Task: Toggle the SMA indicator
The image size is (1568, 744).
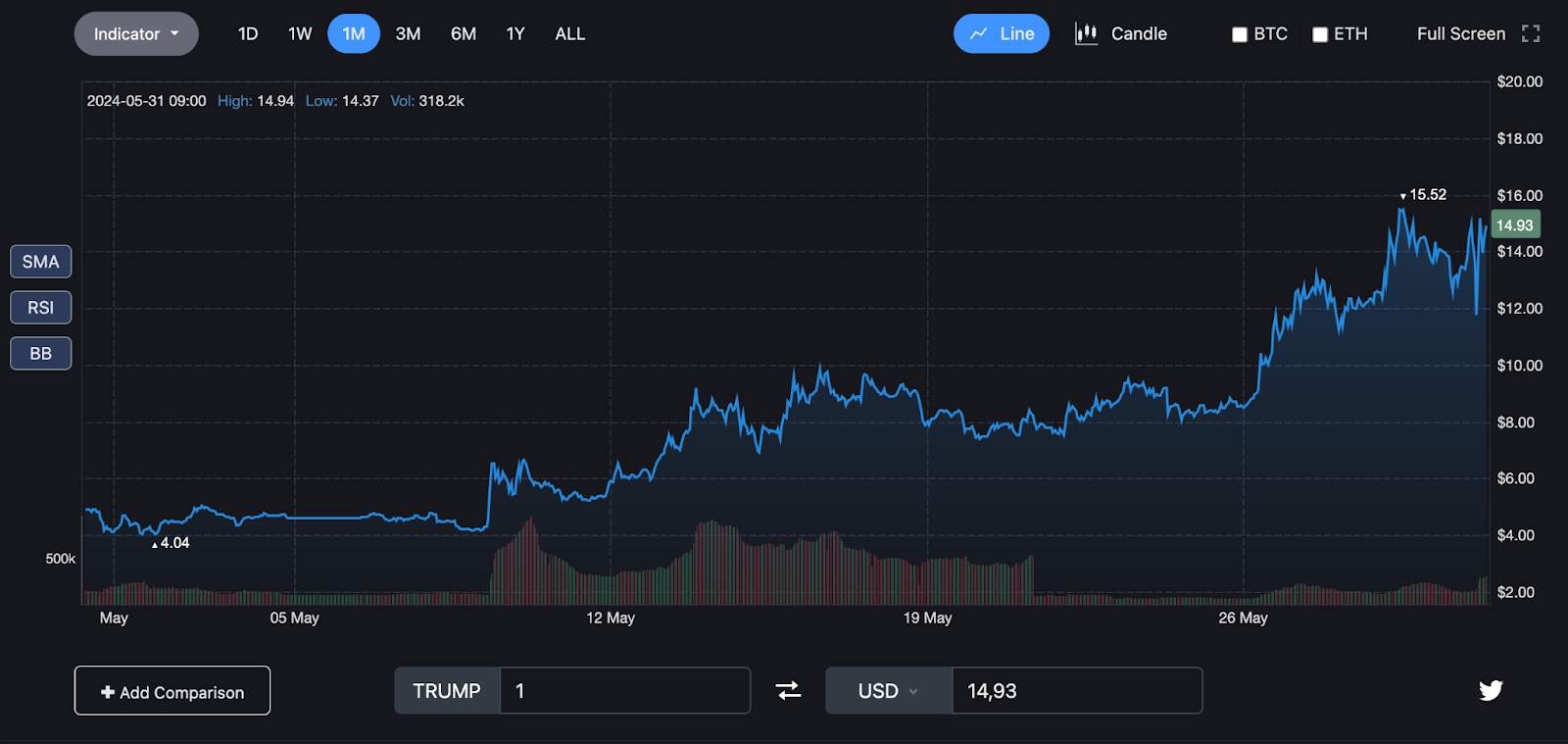Action: pos(41,262)
